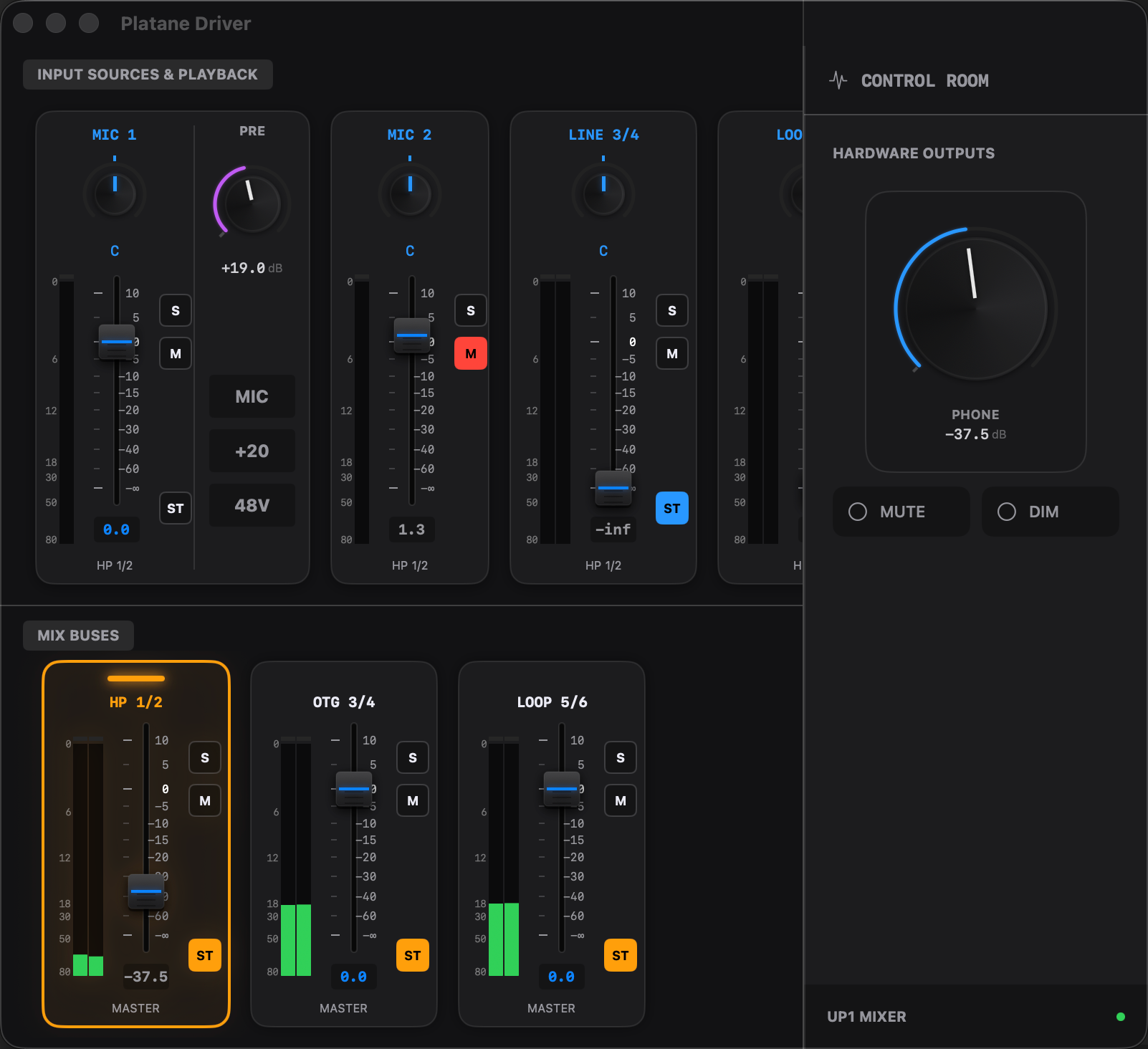Enable 48V phantom power
The width and height of the screenshot is (1148, 1049).
[x=252, y=505]
